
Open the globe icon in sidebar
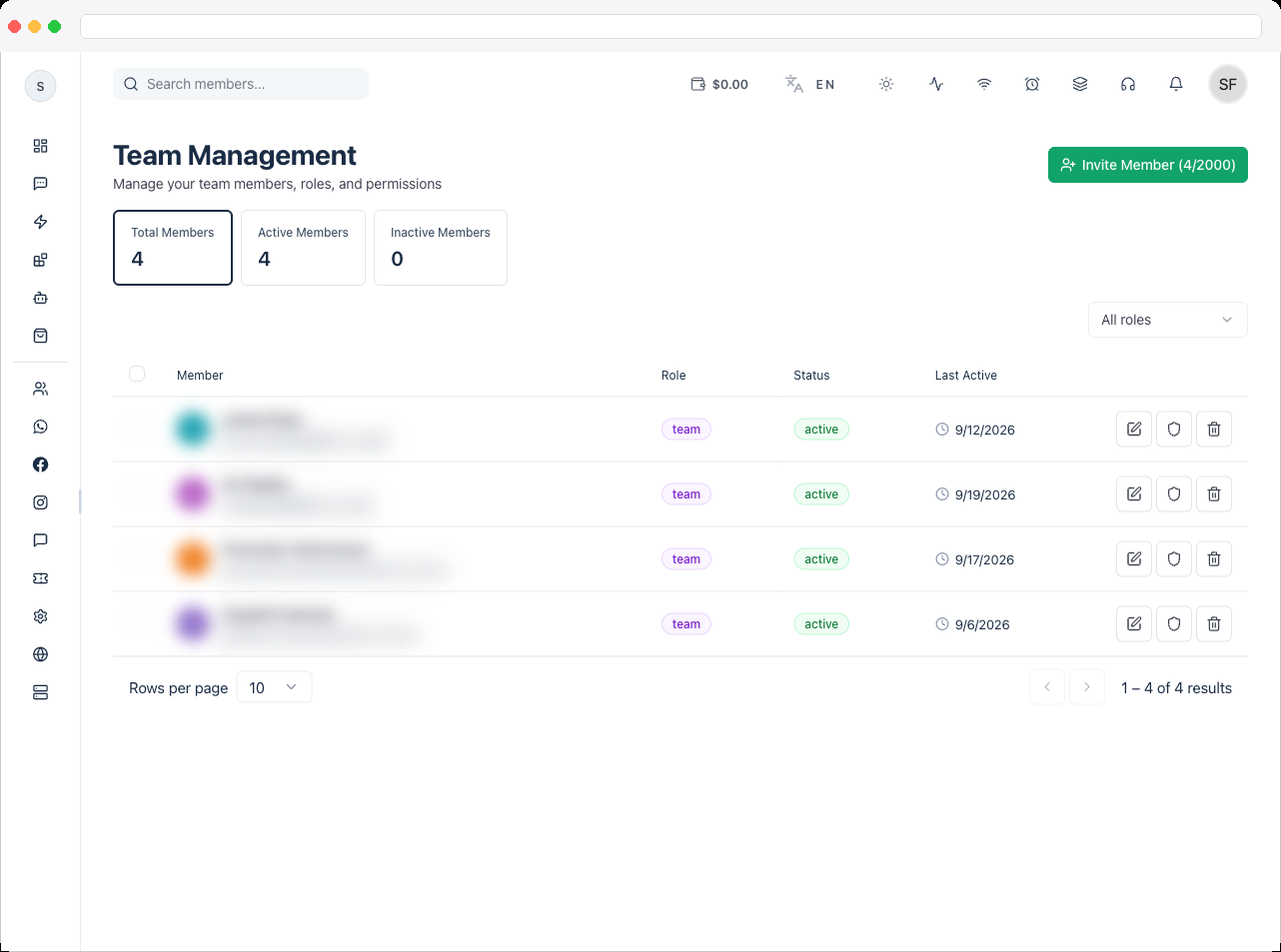click(40, 654)
